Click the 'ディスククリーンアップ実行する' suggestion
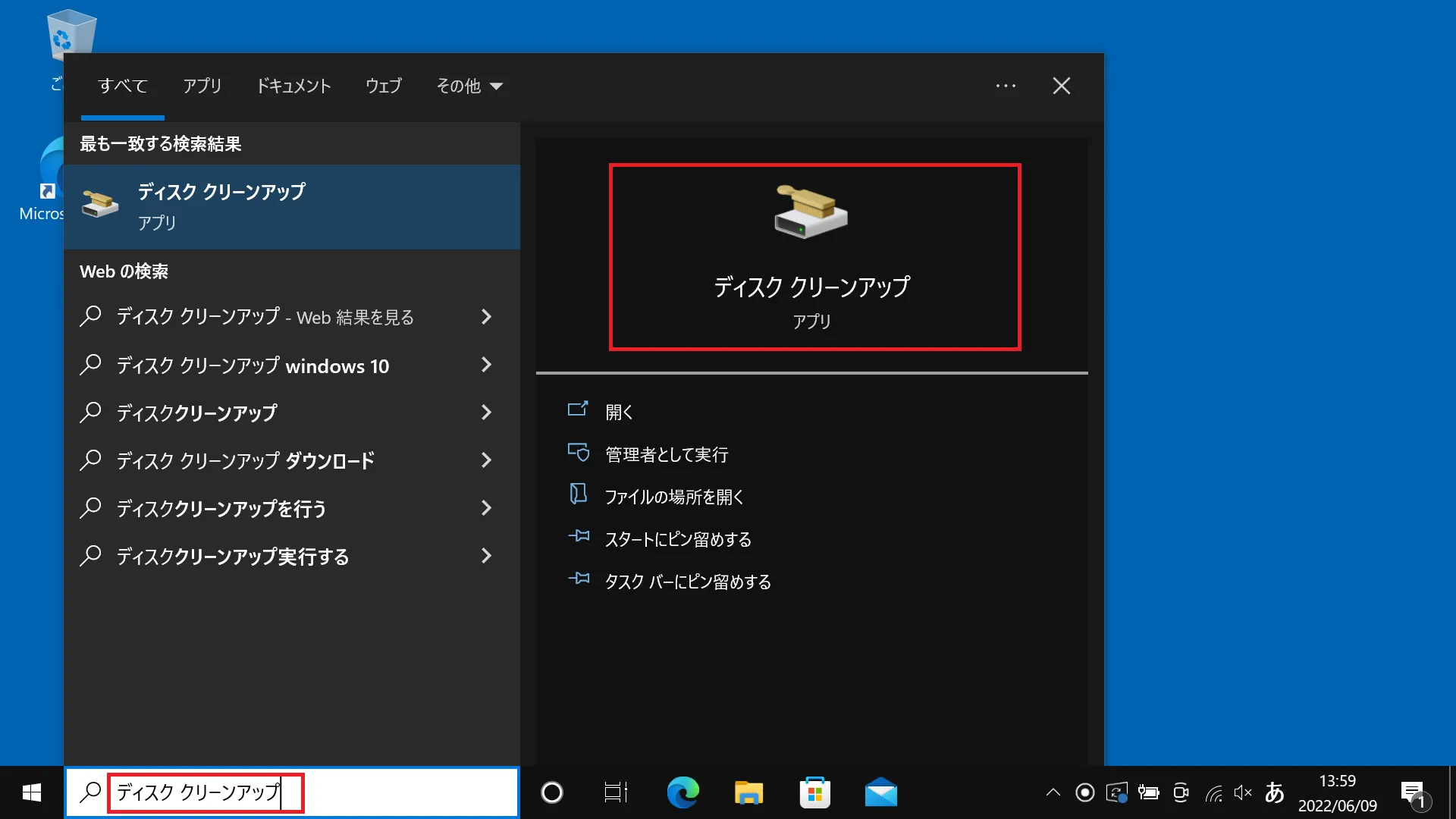Image resolution: width=1456 pixels, height=819 pixels. click(292, 556)
